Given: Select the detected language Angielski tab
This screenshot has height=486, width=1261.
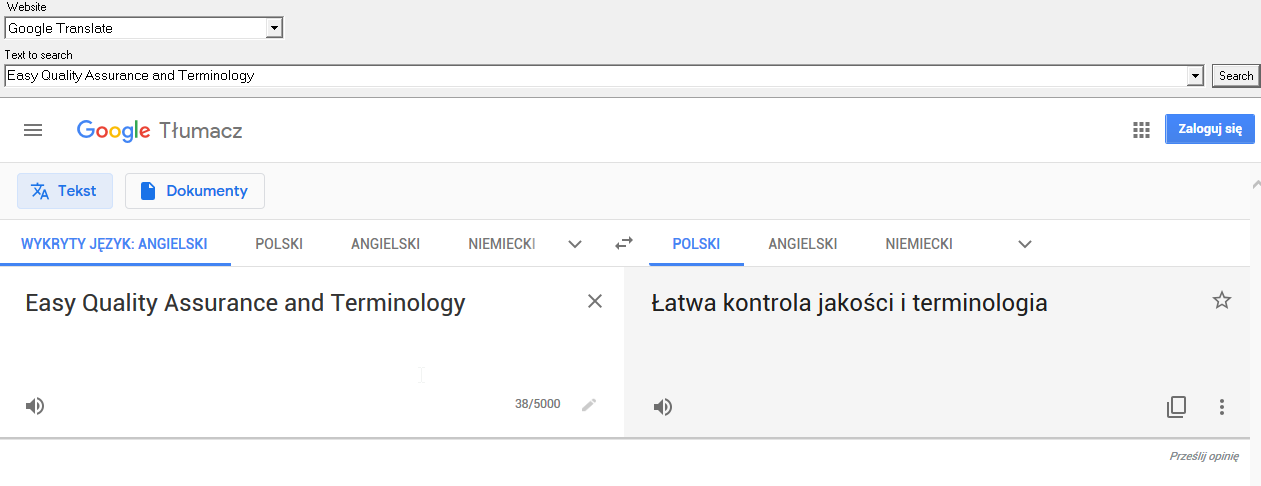Looking at the screenshot, I should pyautogui.click(x=115, y=244).
